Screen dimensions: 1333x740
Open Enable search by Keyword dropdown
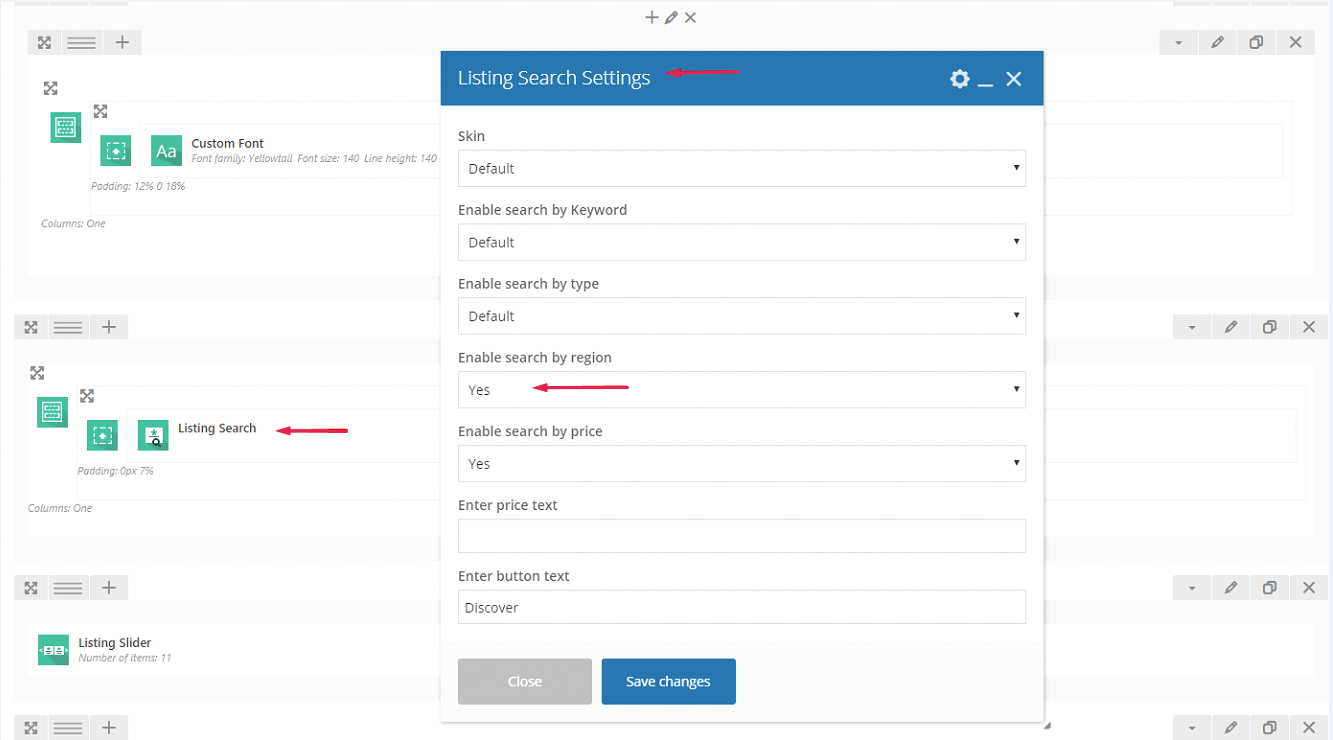coord(741,242)
